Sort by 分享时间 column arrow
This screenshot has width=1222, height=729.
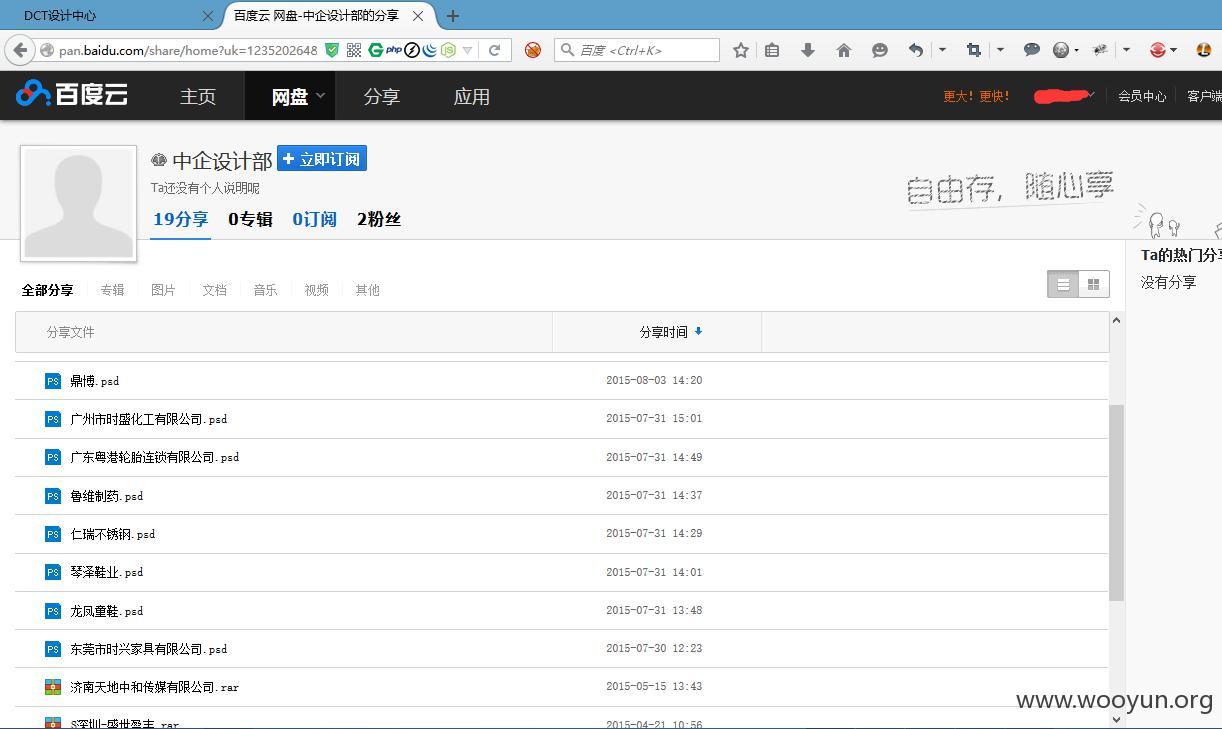tap(698, 331)
